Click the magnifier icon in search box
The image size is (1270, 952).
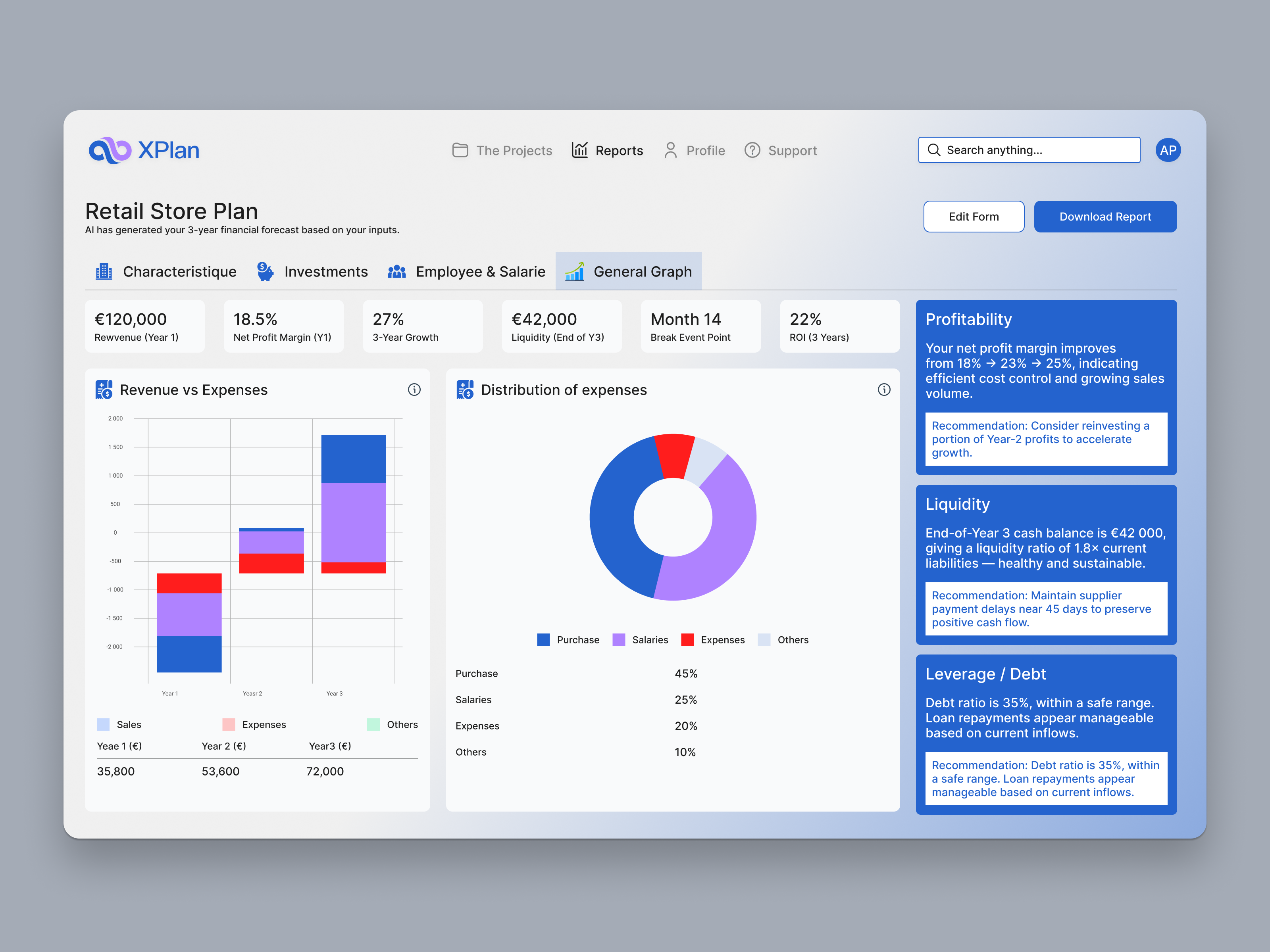(933, 150)
